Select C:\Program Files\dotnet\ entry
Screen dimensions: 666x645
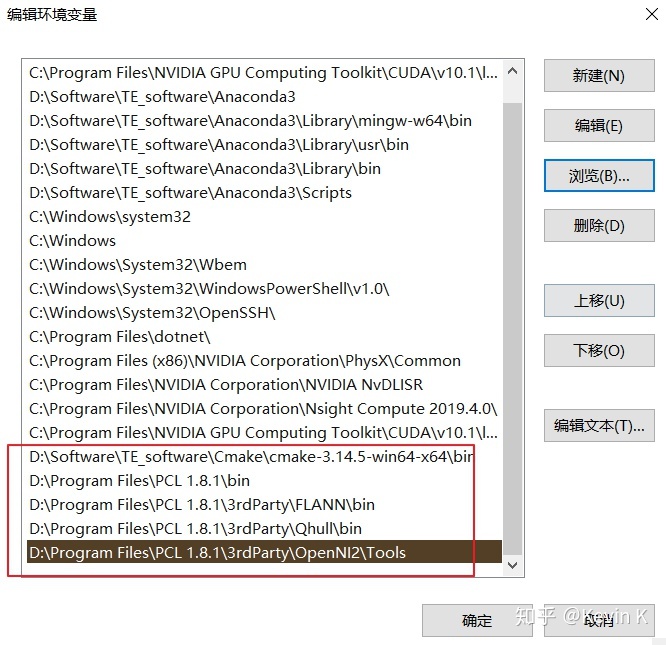pos(264,337)
